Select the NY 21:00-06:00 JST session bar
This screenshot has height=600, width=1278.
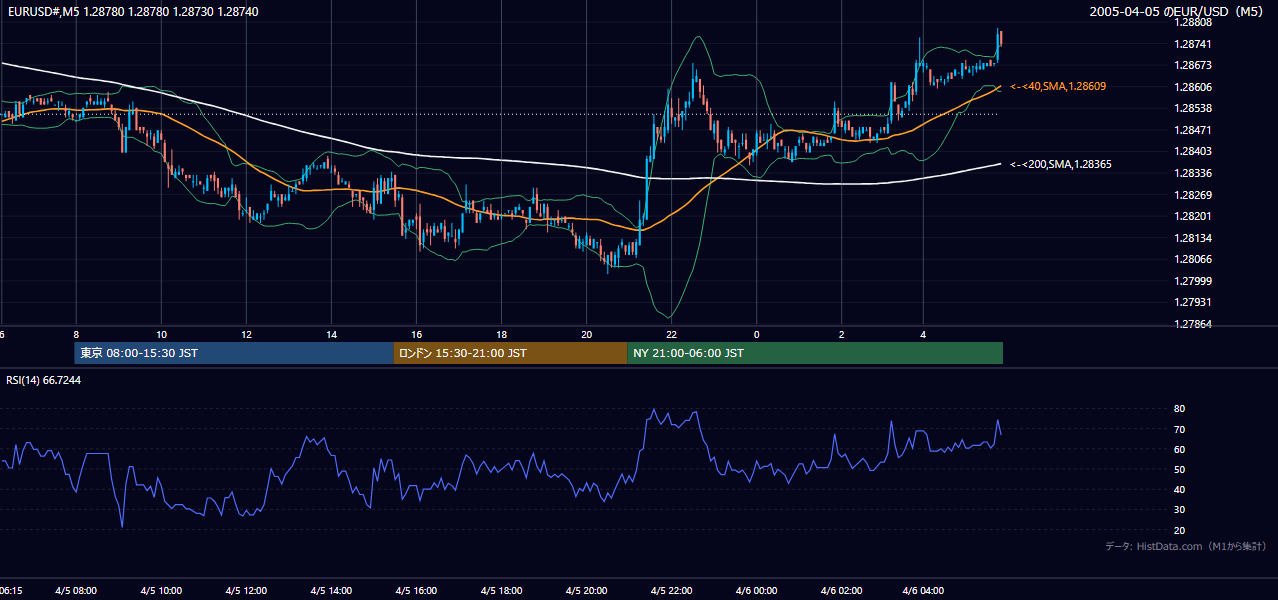click(815, 353)
